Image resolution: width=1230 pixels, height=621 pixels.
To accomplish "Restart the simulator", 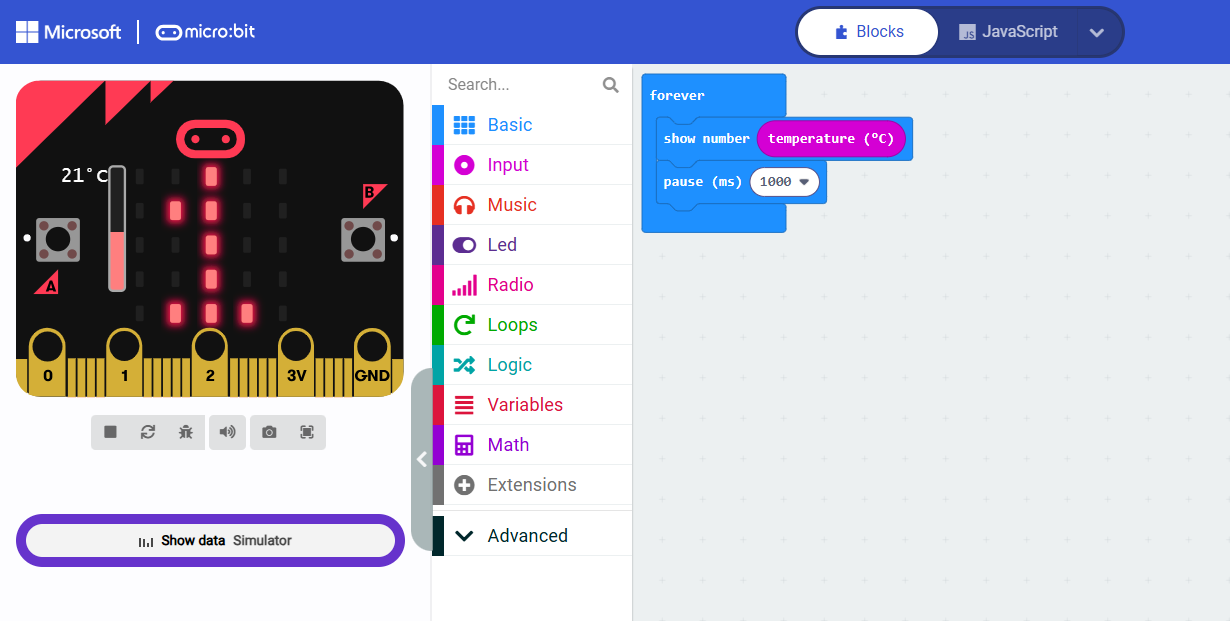I will (148, 432).
